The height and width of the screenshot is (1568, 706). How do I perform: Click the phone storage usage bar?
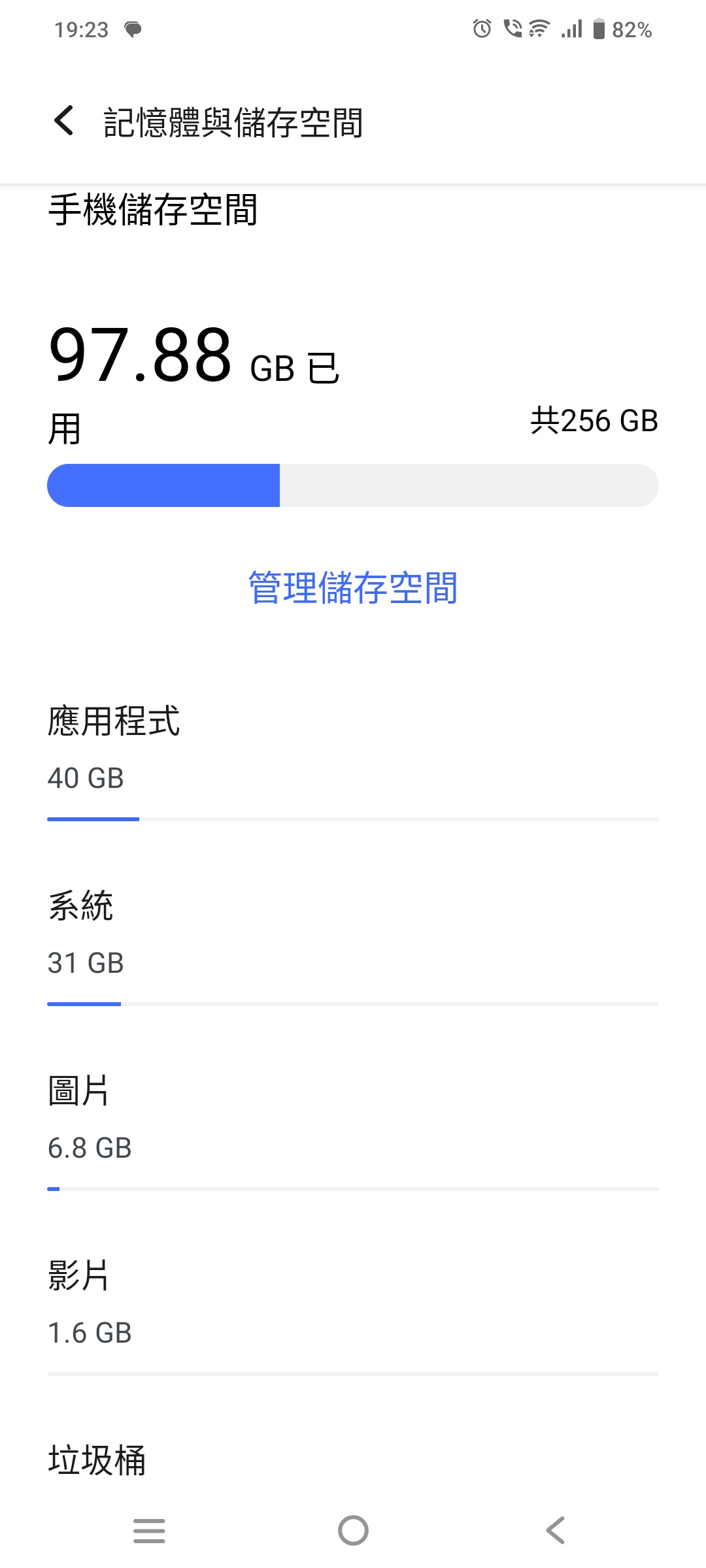353,485
